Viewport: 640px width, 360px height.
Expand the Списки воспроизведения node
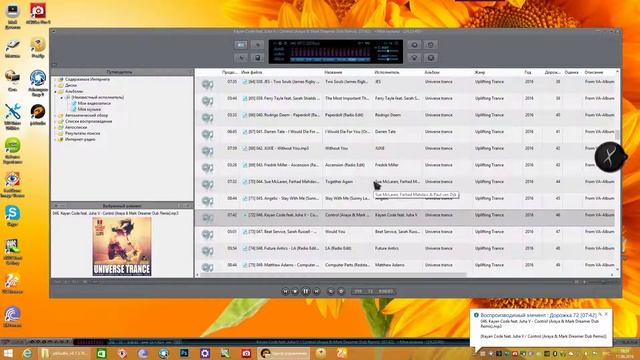point(56,122)
